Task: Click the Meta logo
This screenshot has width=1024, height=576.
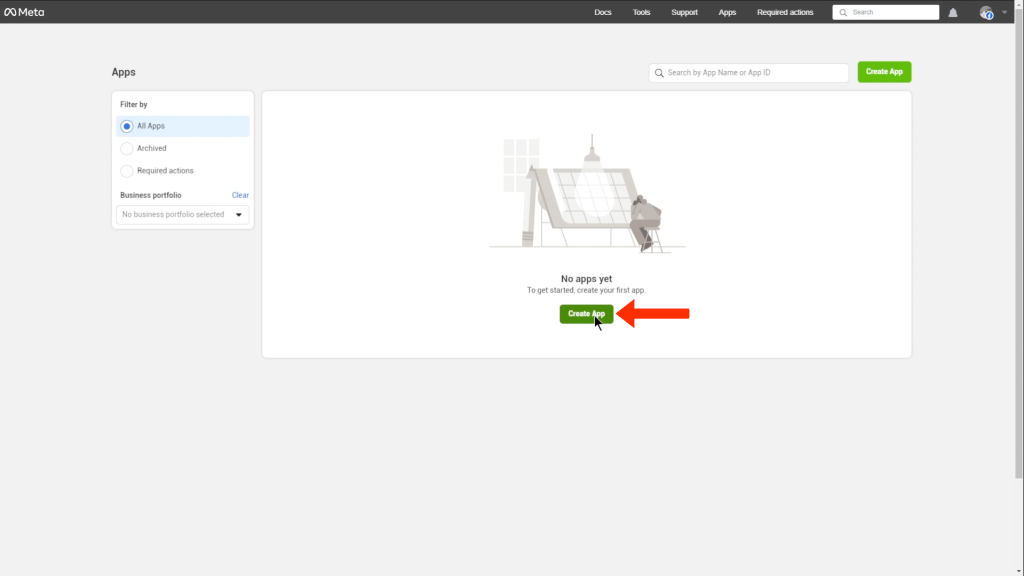Action: click(x=24, y=12)
